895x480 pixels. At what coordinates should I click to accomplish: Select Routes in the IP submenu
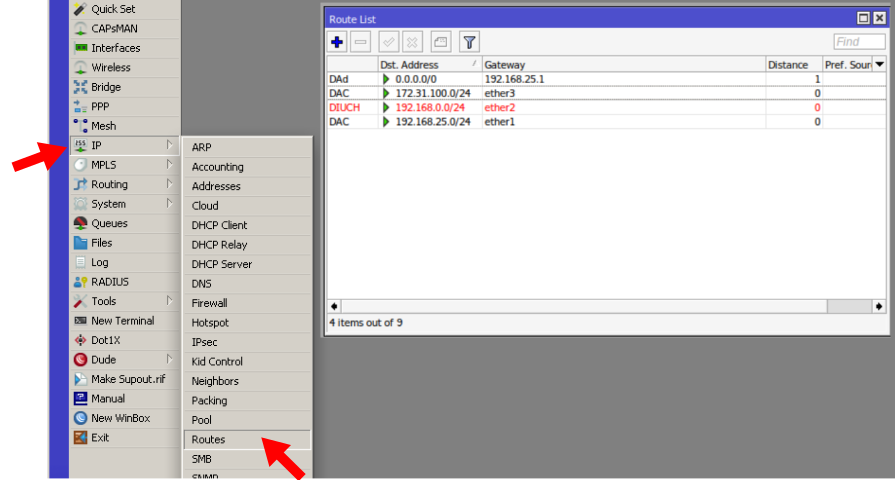pos(209,440)
